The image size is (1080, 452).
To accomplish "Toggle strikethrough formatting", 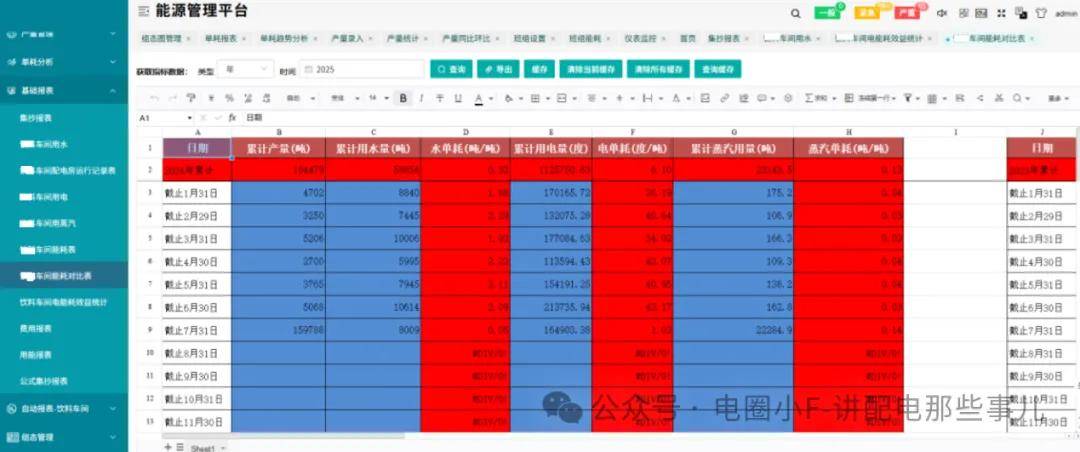I will tap(439, 99).
